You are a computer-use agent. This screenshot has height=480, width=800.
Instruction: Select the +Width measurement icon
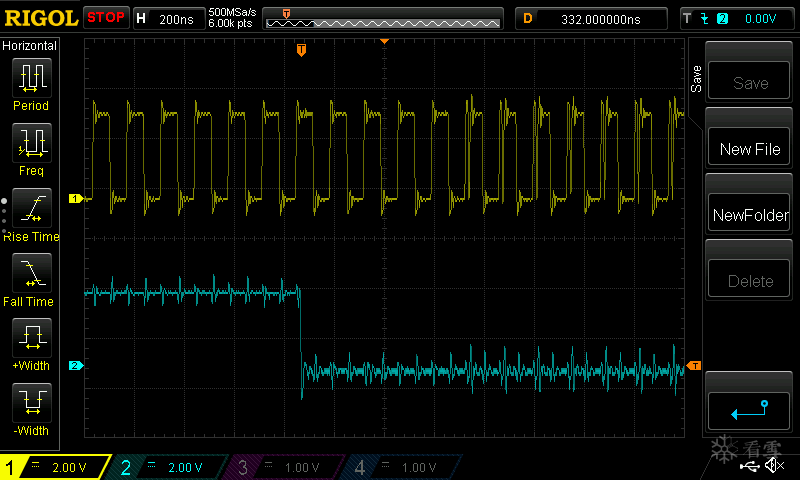32,337
